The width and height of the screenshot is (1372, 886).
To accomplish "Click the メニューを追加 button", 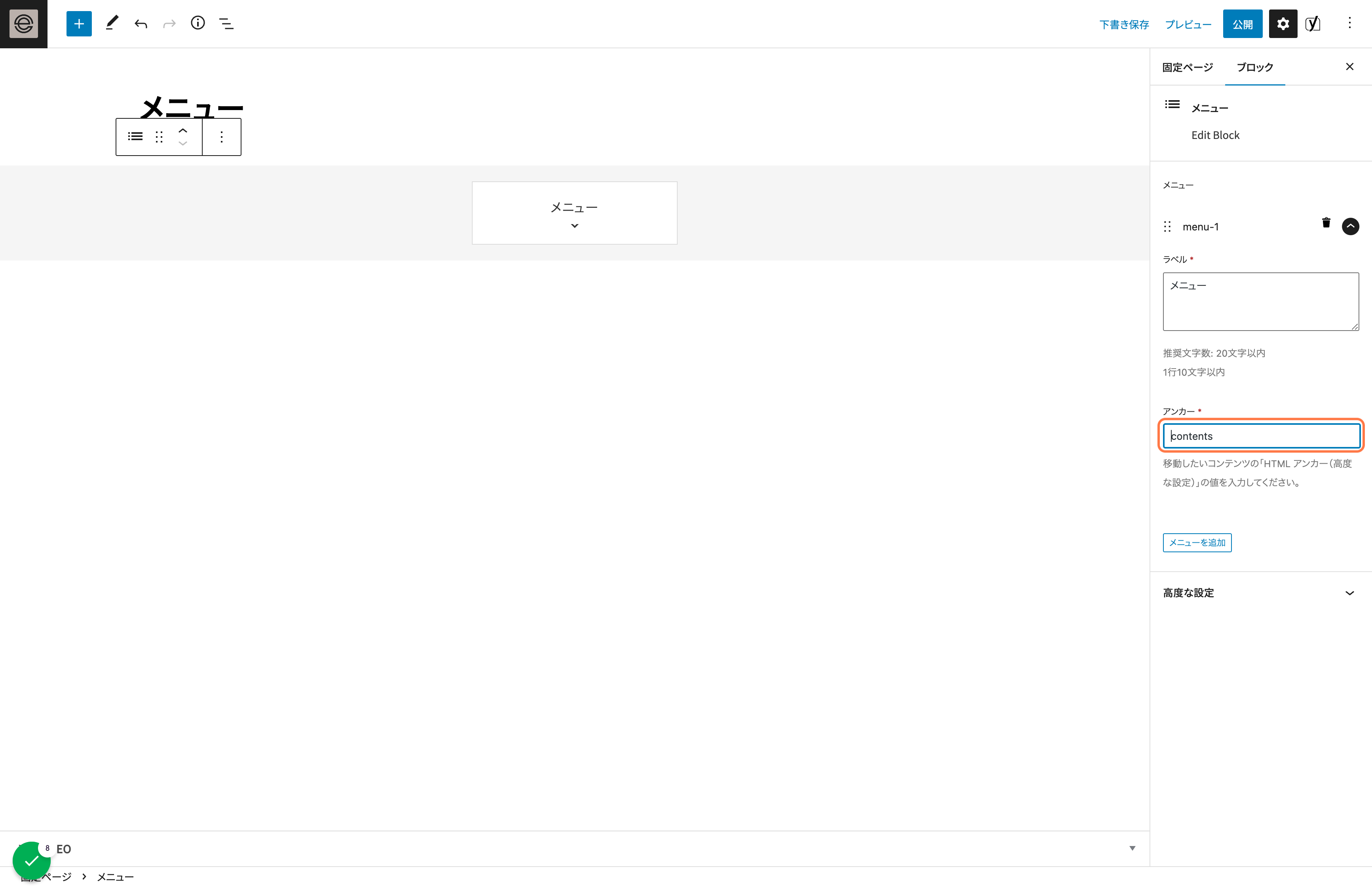I will (1197, 542).
